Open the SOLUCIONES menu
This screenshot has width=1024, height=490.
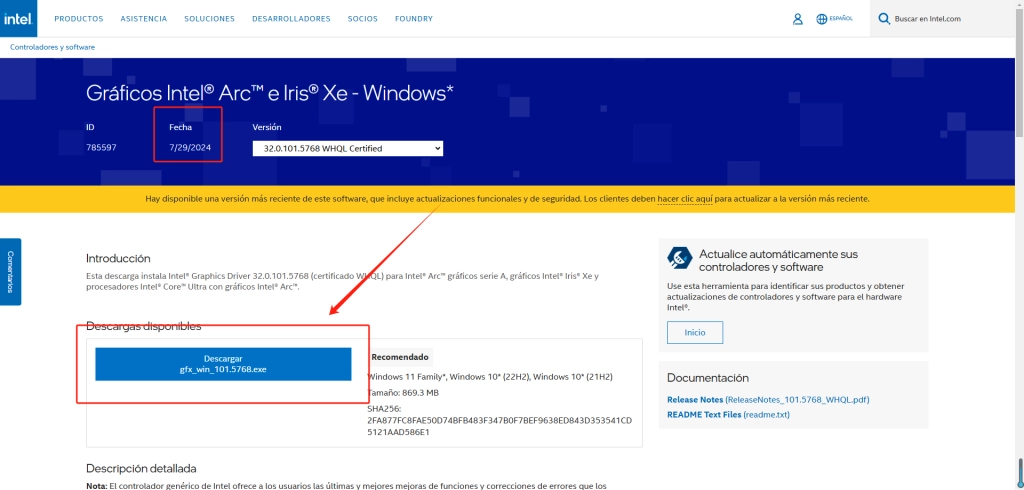[210, 19]
